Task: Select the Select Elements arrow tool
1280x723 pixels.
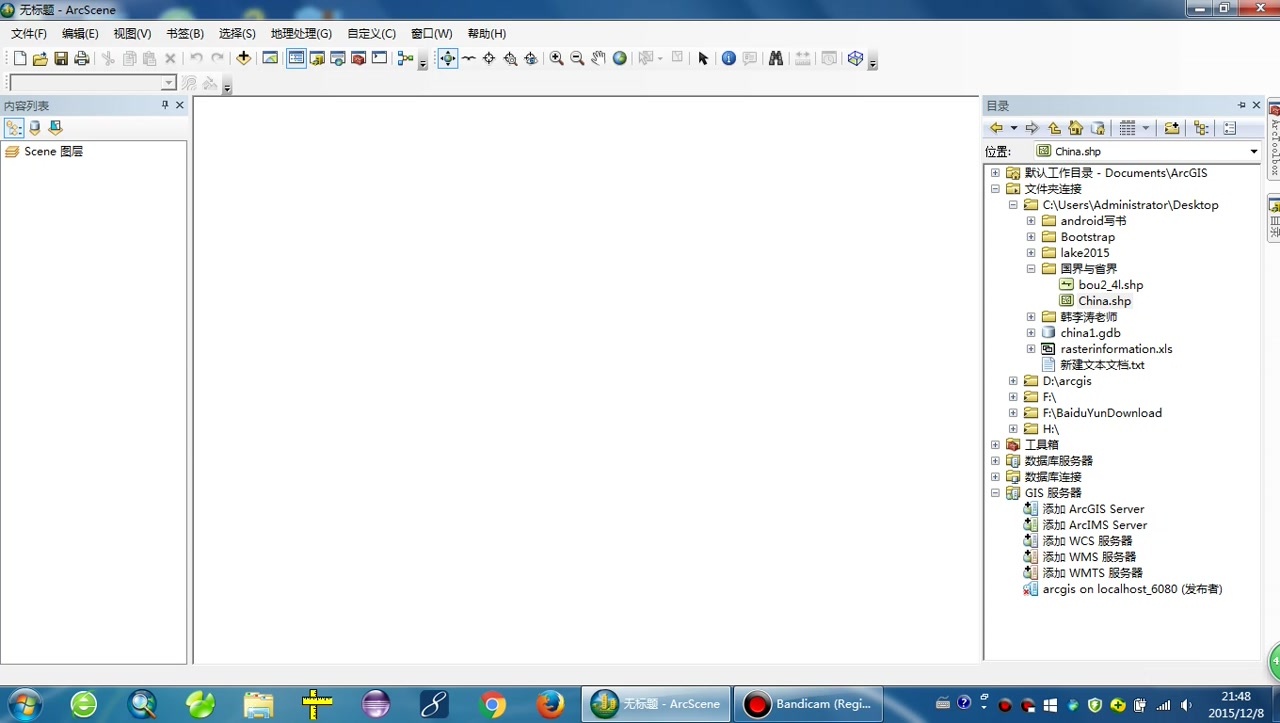Action: click(x=703, y=58)
